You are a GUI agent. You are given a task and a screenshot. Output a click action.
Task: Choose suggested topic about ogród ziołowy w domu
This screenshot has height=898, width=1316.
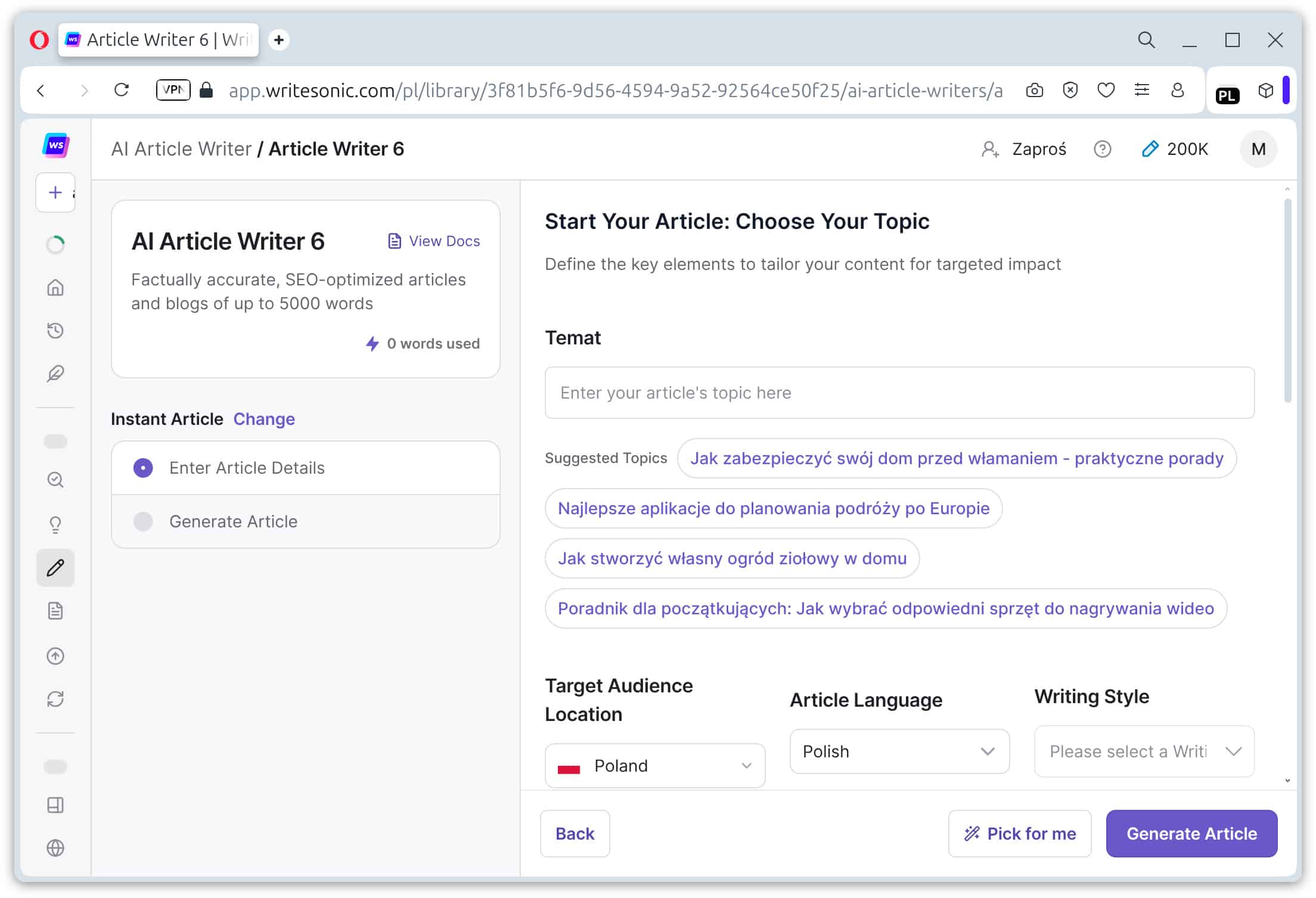click(x=732, y=558)
